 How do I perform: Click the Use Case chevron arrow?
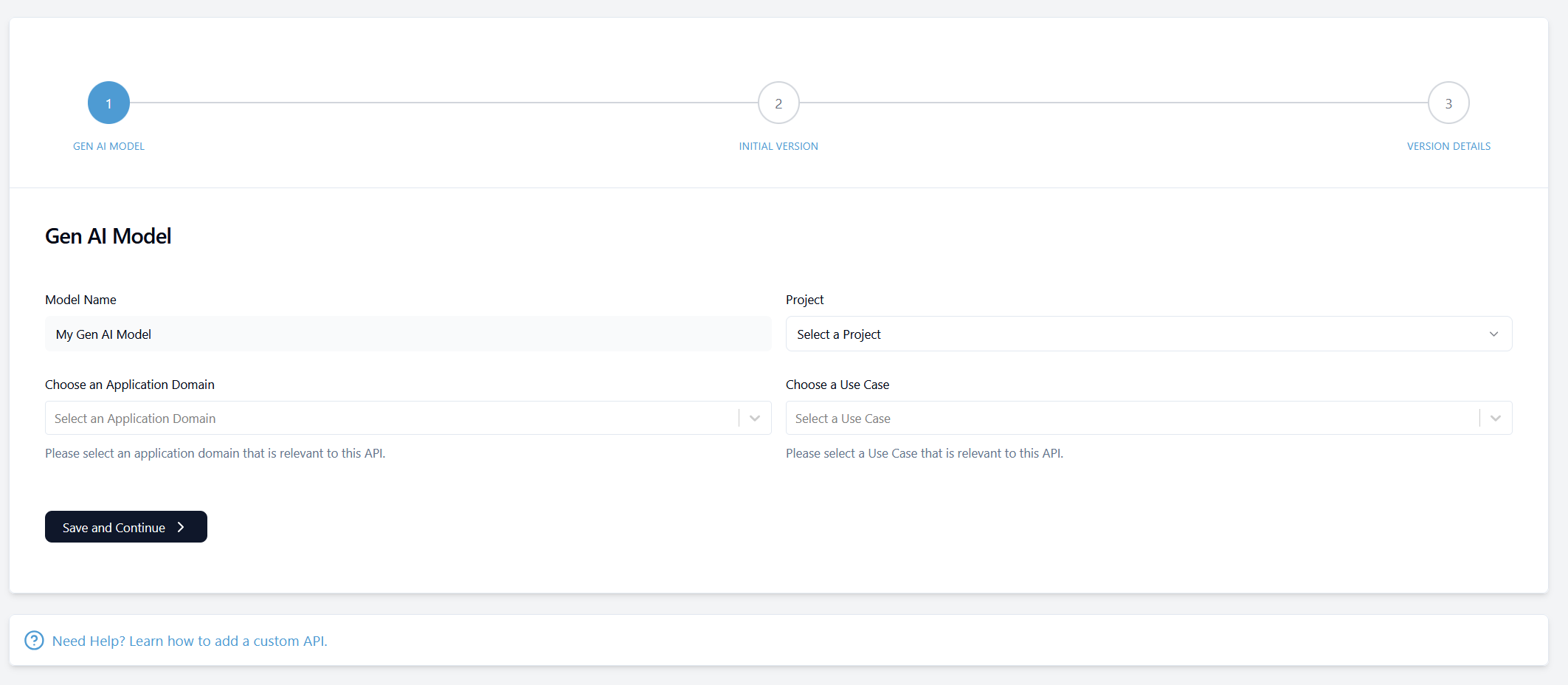point(1496,418)
